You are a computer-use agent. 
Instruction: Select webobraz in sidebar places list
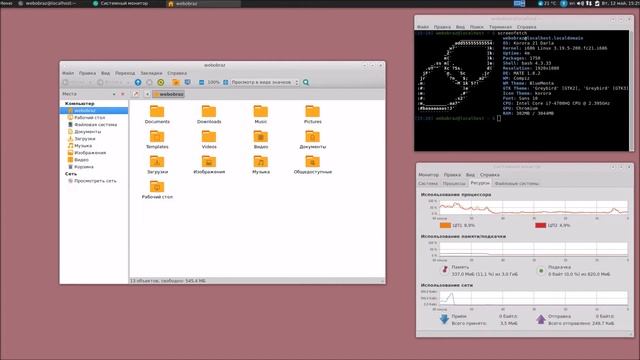(x=94, y=111)
